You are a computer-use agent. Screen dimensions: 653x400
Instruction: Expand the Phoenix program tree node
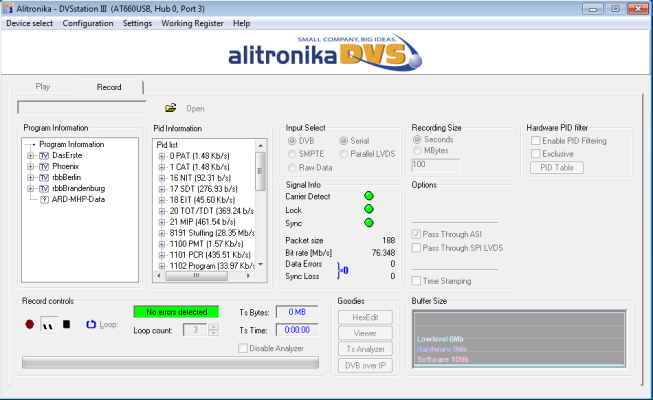tap(31, 166)
